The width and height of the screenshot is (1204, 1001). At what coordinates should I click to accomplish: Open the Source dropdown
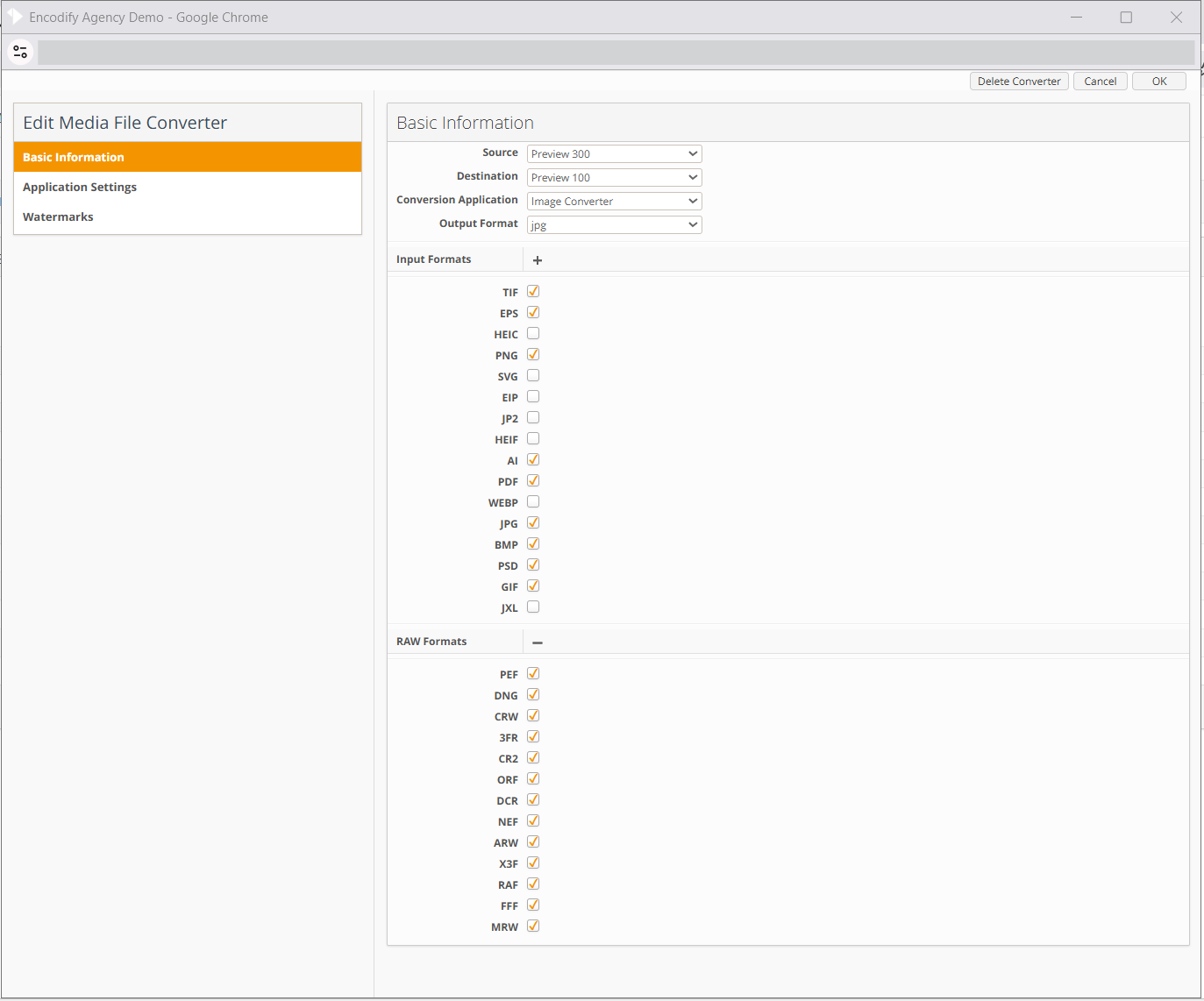pos(615,153)
